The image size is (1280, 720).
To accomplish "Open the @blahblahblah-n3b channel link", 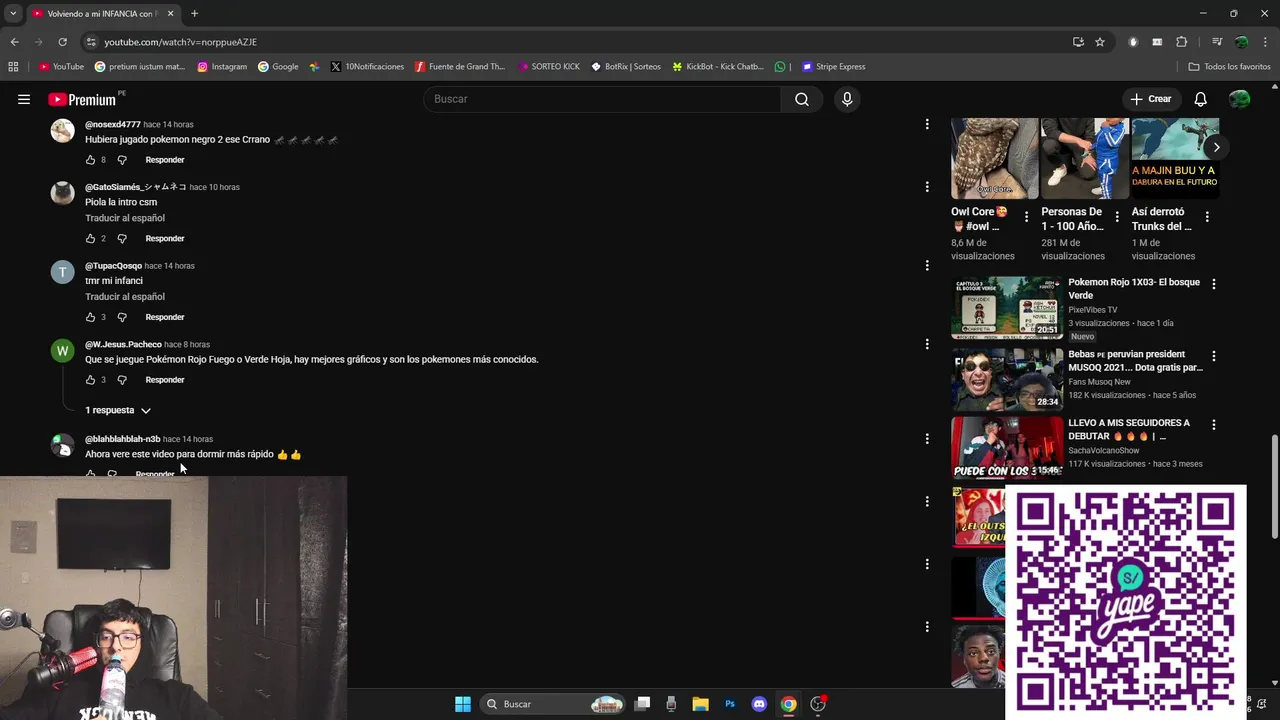I will (x=122, y=439).
